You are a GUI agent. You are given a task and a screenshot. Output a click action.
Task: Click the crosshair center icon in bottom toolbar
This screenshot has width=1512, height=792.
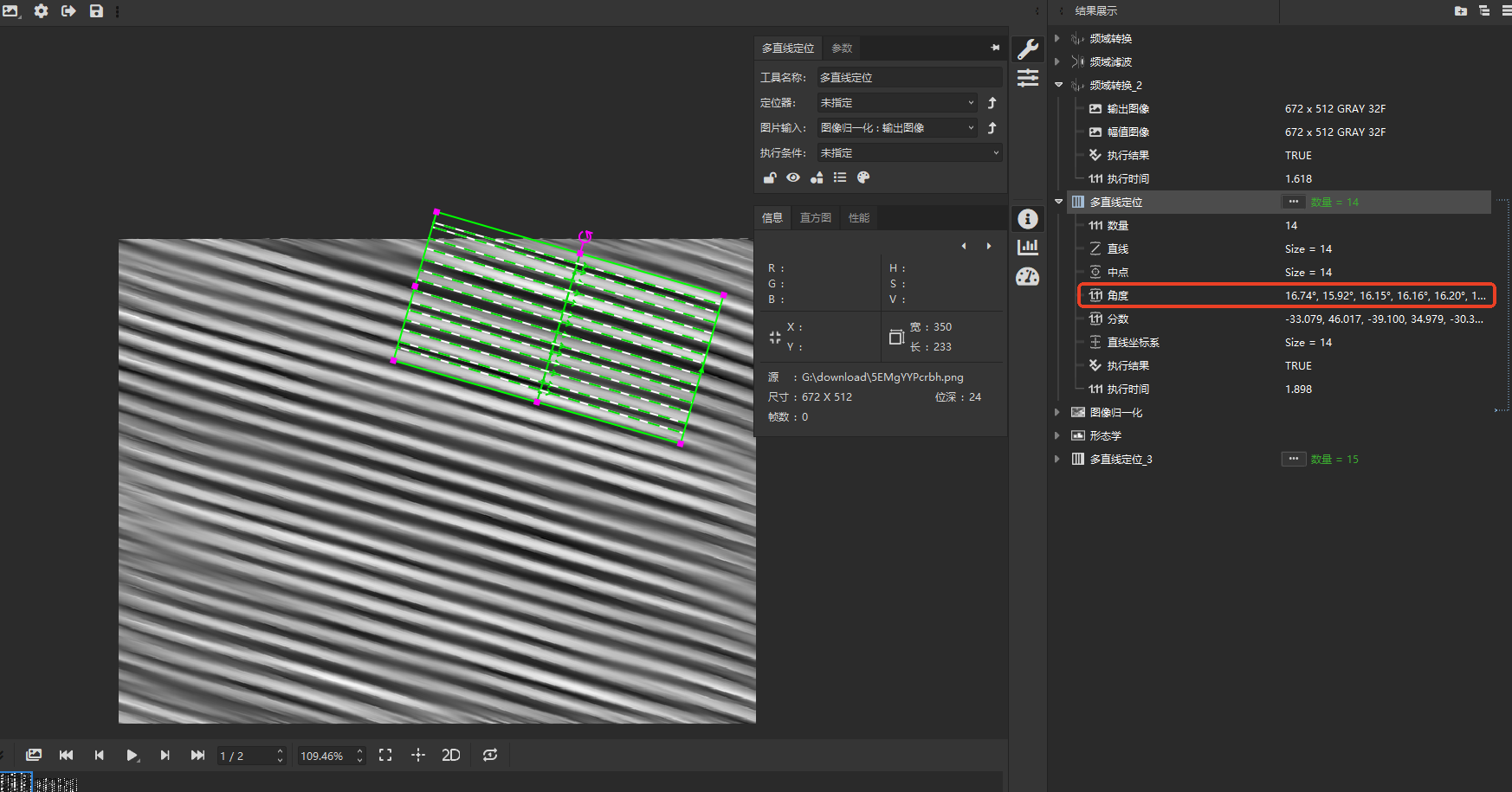point(418,755)
